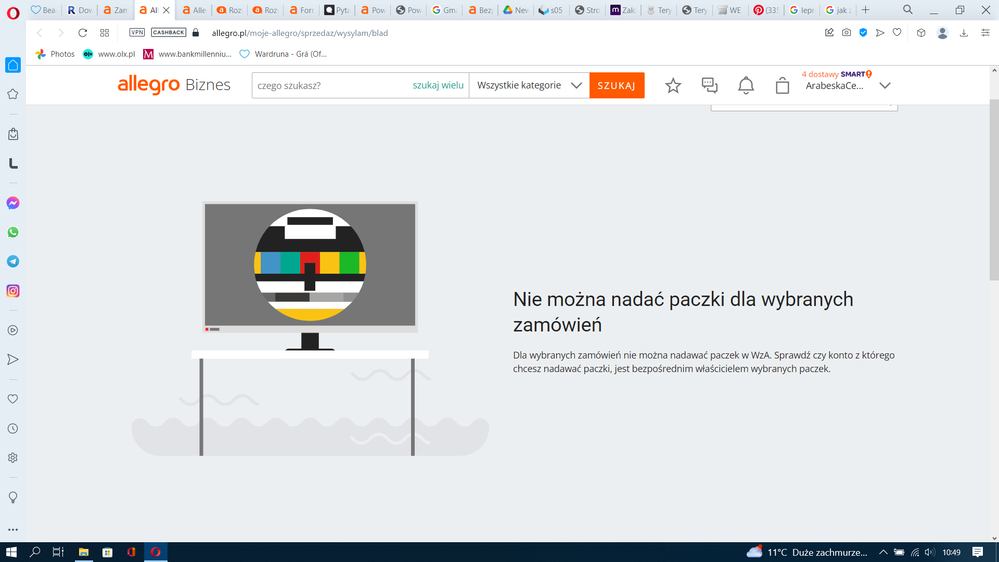
Task: Open the sidebar lightbulb tips icon
Action: click(x=13, y=497)
